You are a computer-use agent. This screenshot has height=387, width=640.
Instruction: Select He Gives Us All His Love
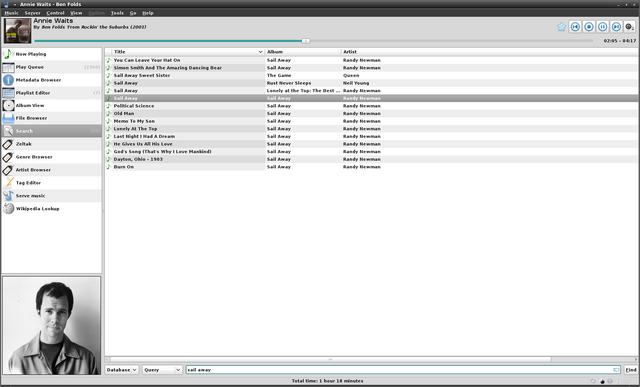point(143,144)
